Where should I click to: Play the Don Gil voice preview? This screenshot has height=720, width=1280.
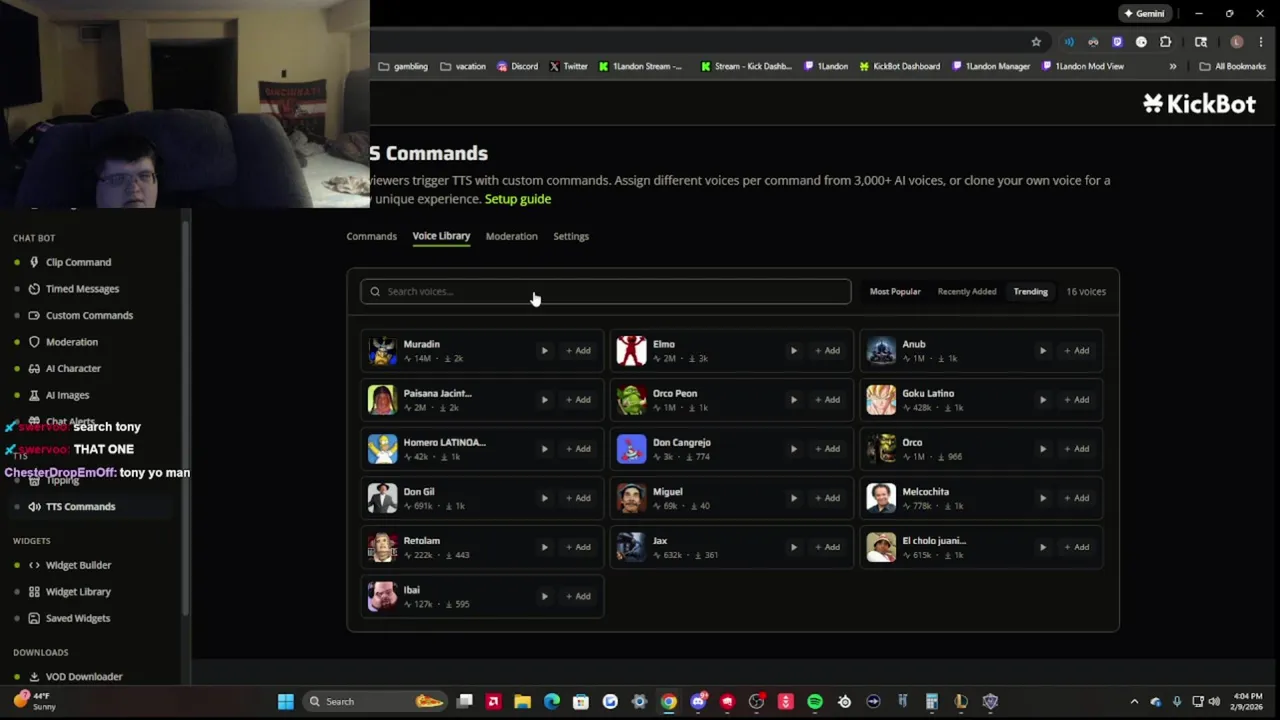click(x=544, y=498)
